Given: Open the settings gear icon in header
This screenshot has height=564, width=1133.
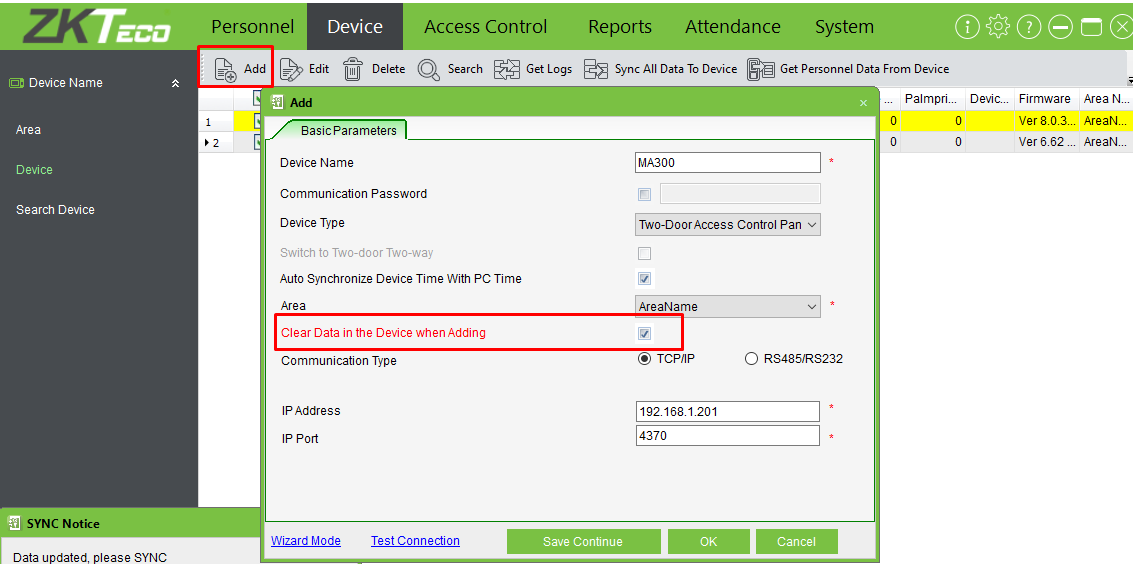Looking at the screenshot, I should click(997, 27).
